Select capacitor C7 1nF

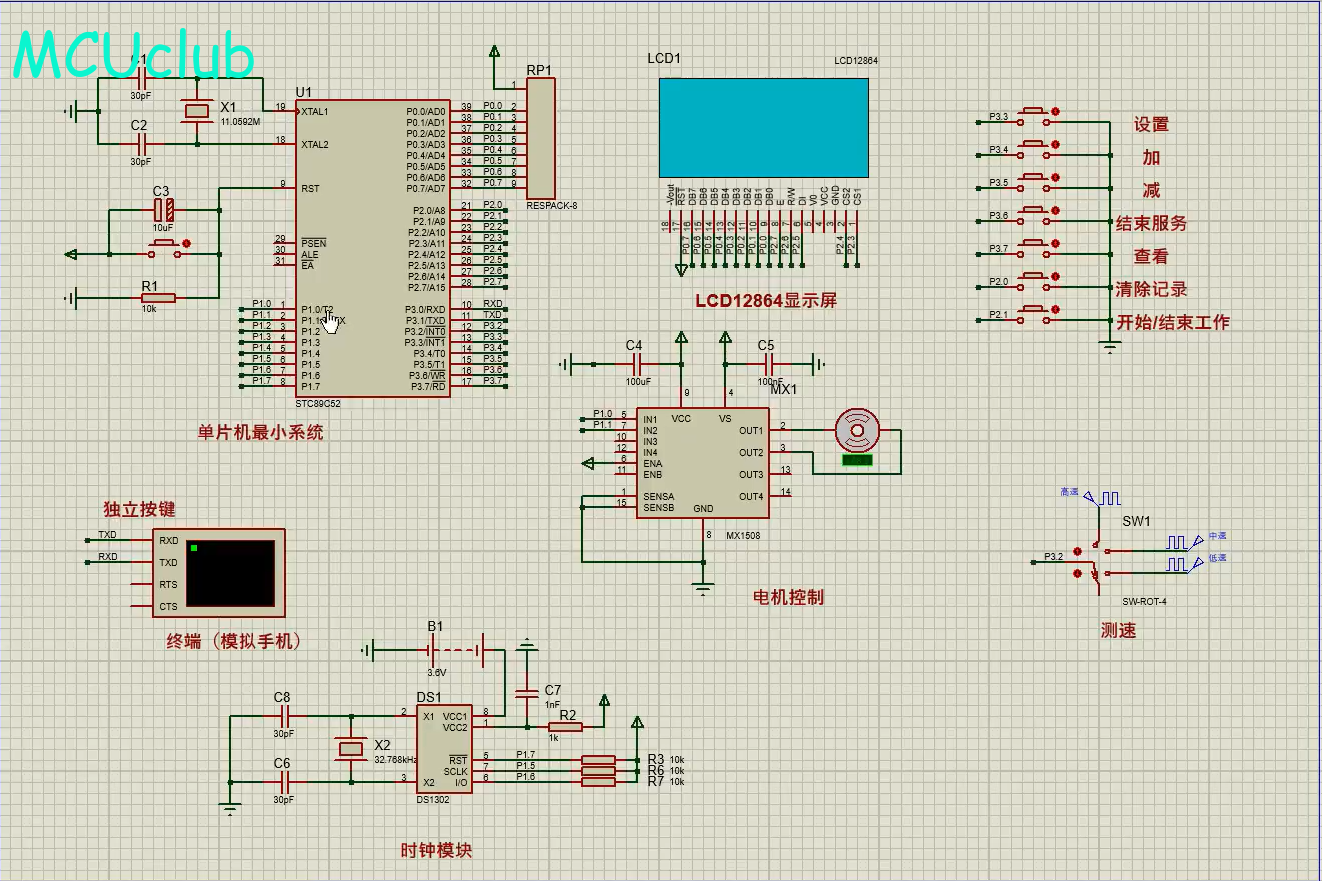(527, 692)
